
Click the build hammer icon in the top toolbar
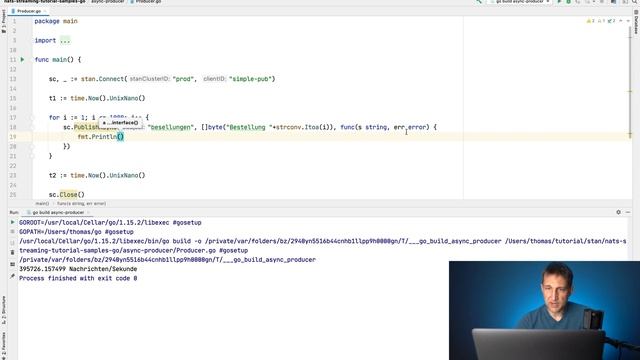click(x=479, y=2)
